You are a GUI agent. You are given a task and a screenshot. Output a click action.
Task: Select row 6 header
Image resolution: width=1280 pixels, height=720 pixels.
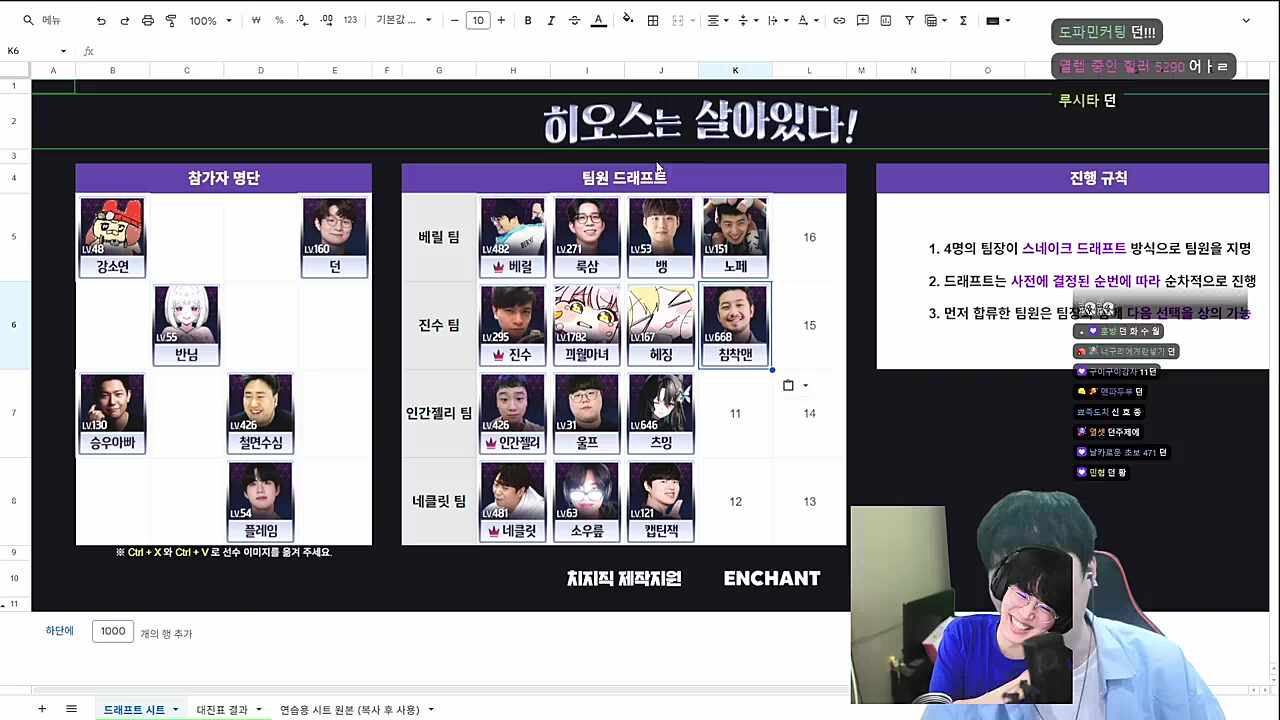click(x=14, y=325)
